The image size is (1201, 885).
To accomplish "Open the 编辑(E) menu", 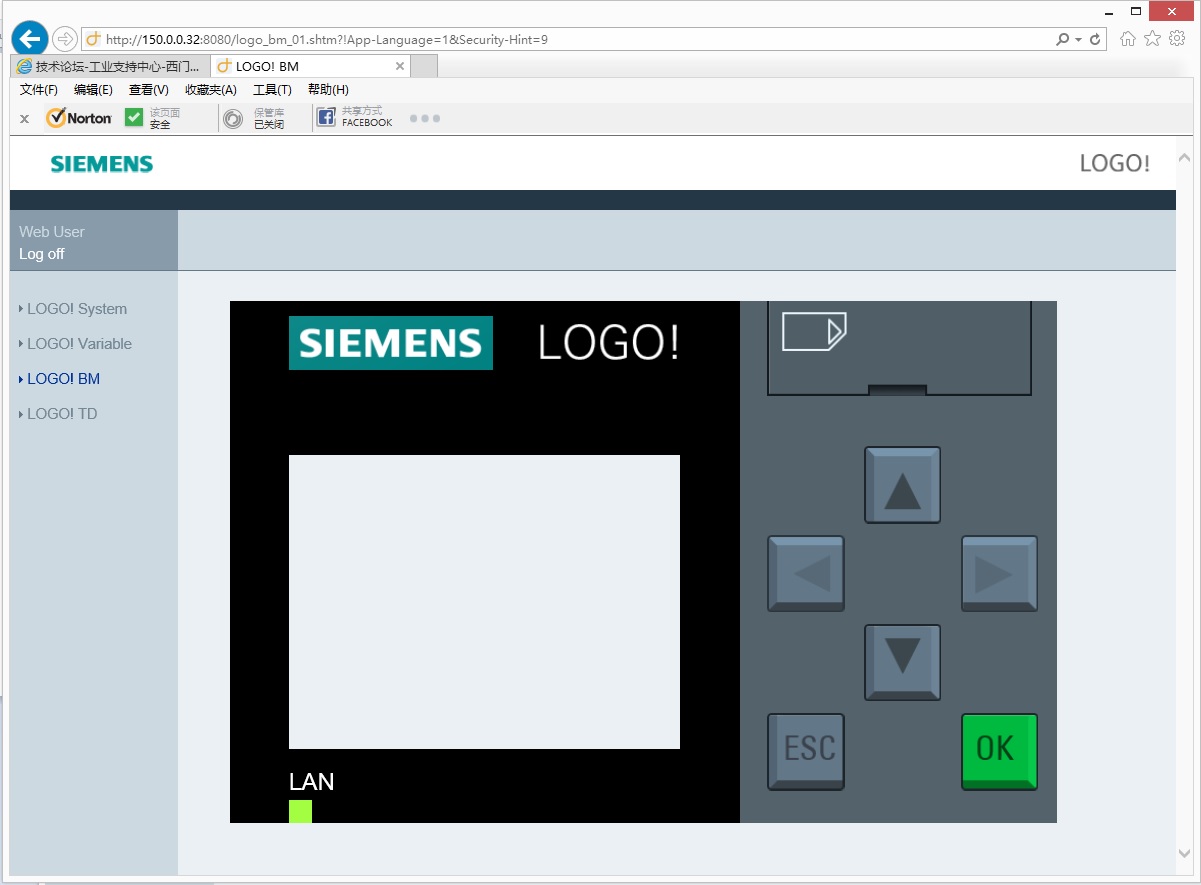I will (93, 90).
